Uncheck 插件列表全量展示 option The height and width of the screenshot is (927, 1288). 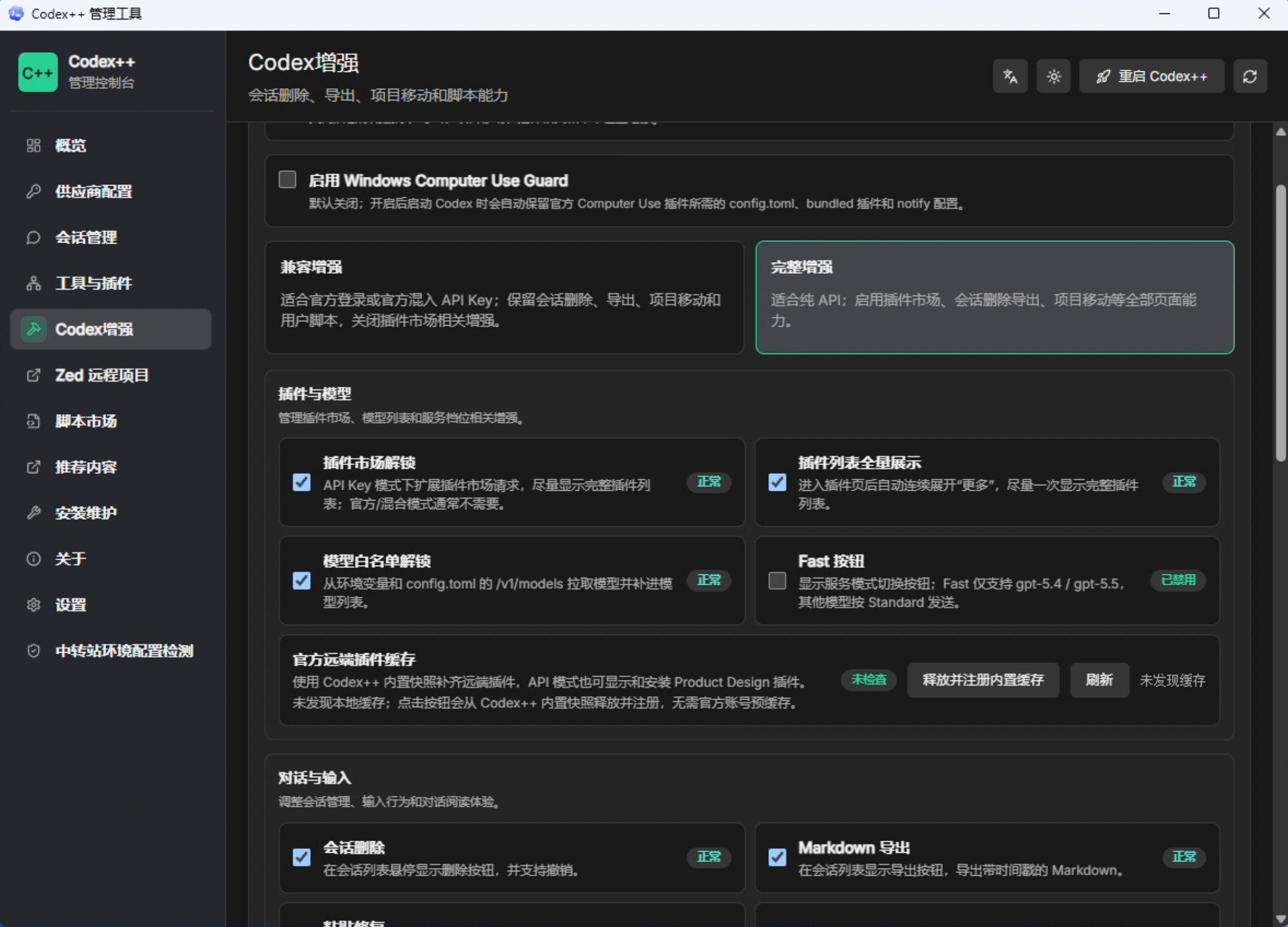(x=777, y=482)
